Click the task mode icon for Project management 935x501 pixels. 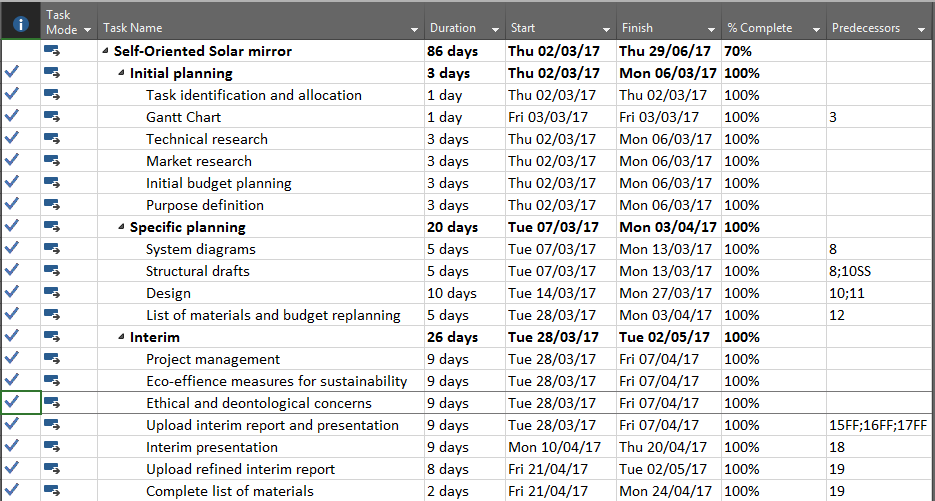[x=52, y=359]
